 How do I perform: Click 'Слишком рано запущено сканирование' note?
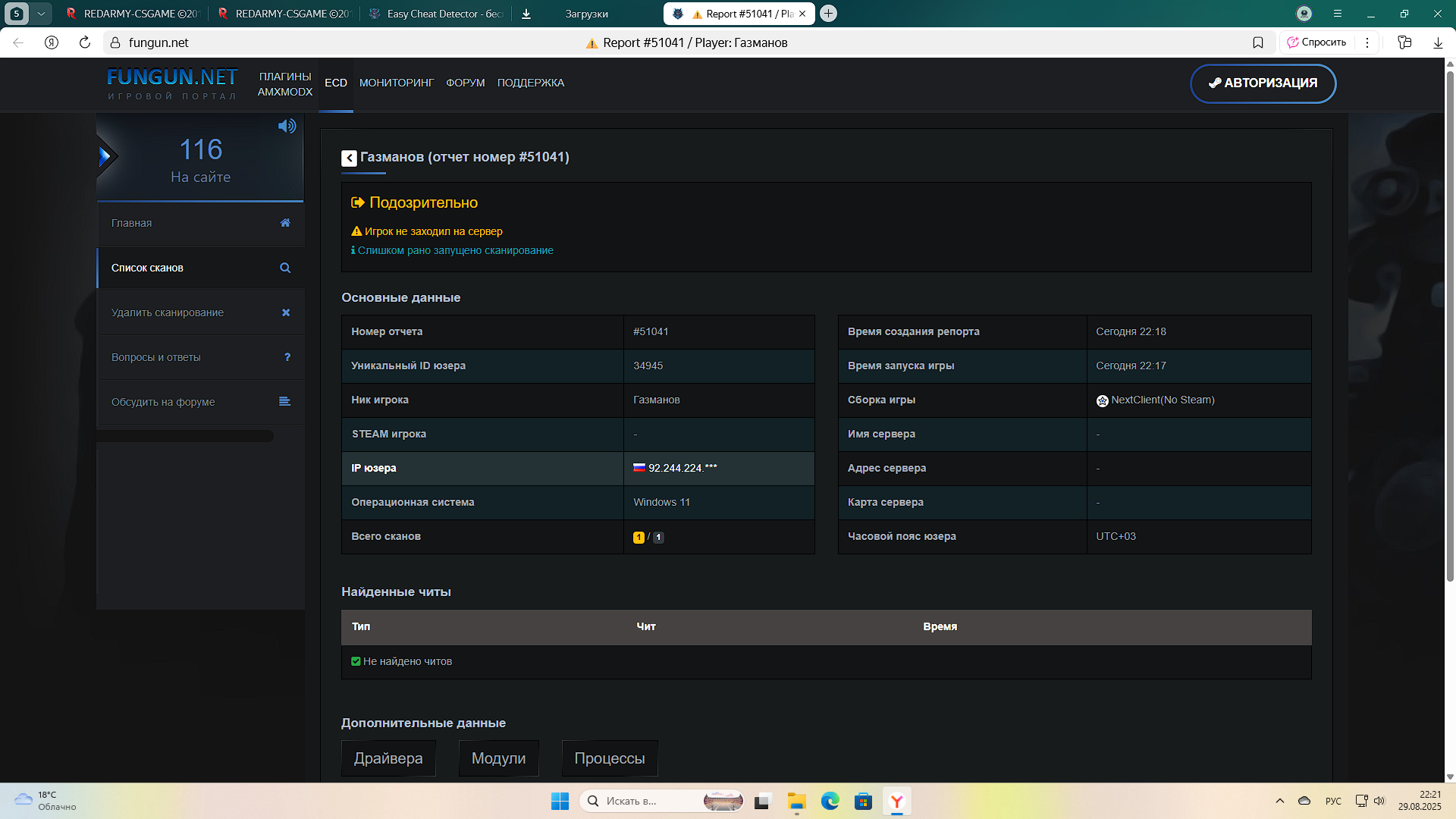coord(455,250)
